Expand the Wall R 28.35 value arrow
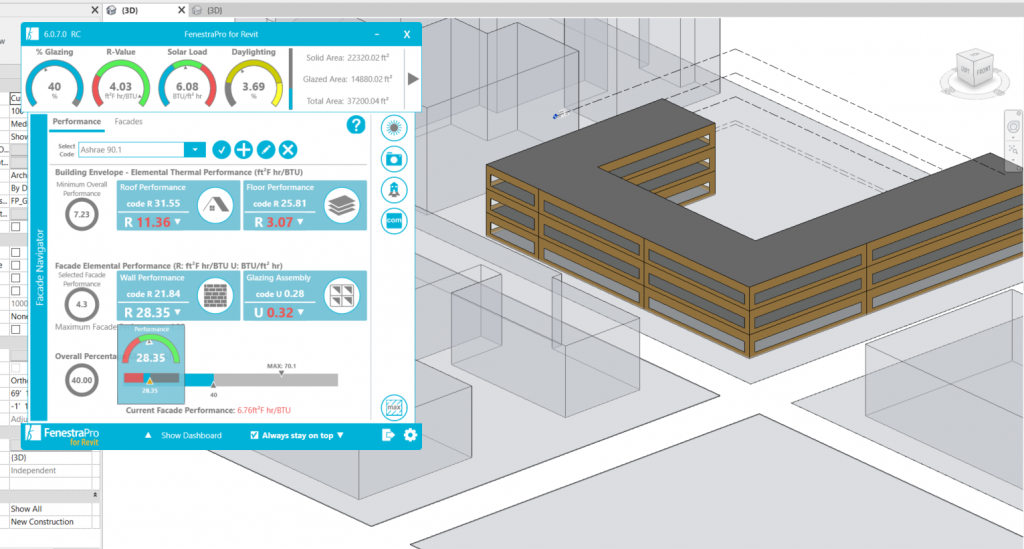The height and width of the screenshot is (549, 1024). tap(178, 312)
